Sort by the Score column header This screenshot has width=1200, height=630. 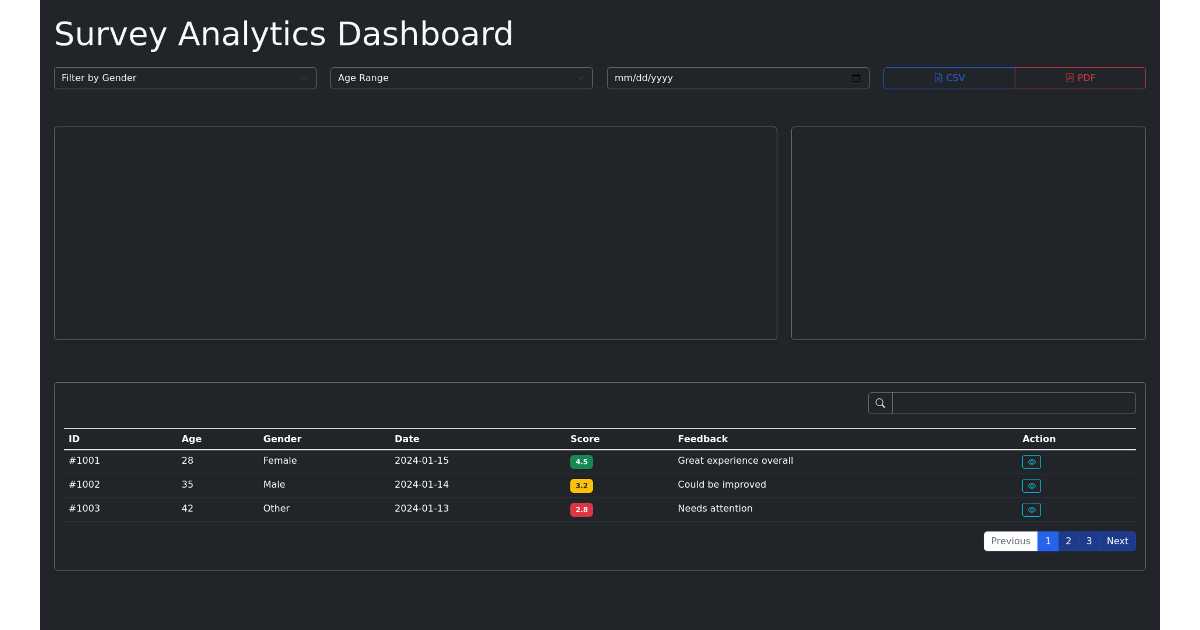[x=585, y=439]
